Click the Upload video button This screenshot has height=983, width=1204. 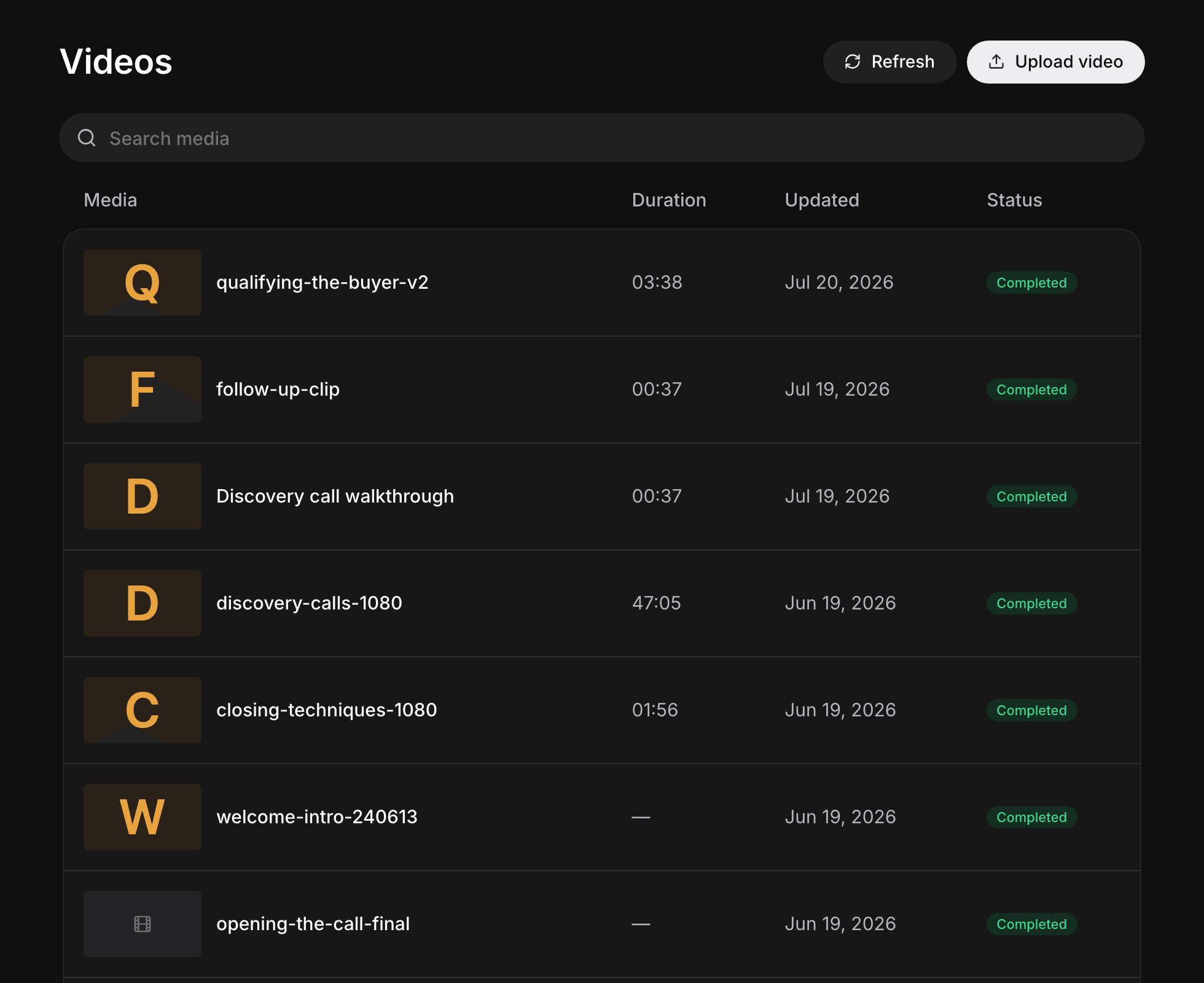(x=1055, y=62)
